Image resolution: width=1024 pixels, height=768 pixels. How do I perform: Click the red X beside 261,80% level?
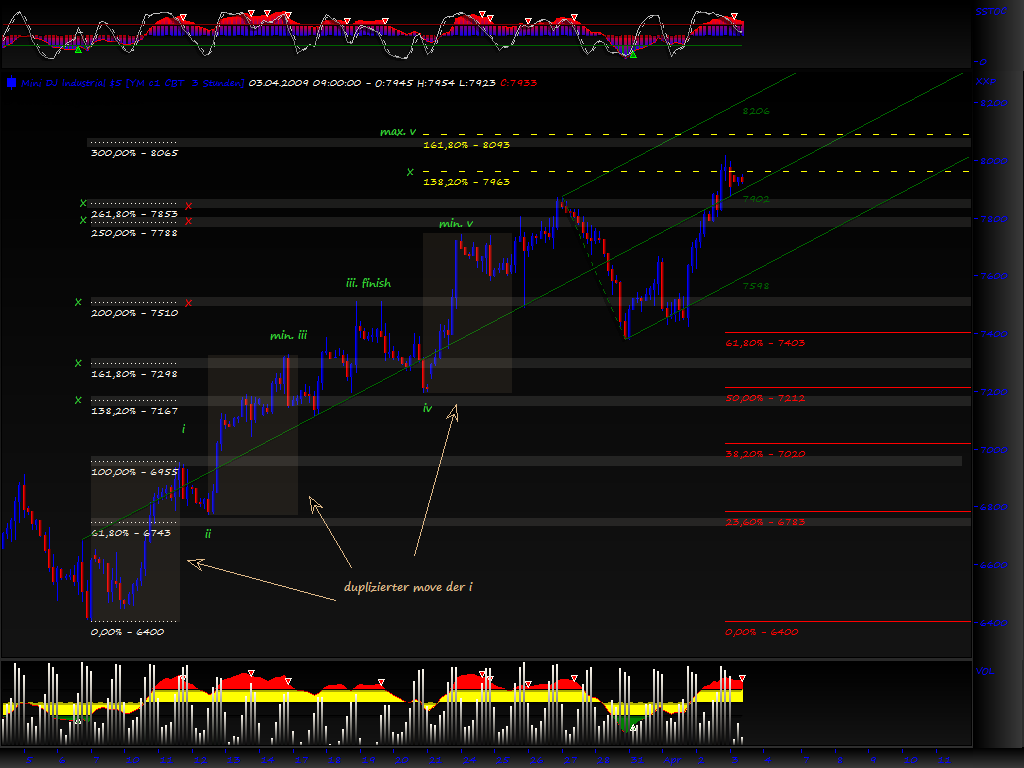click(189, 206)
